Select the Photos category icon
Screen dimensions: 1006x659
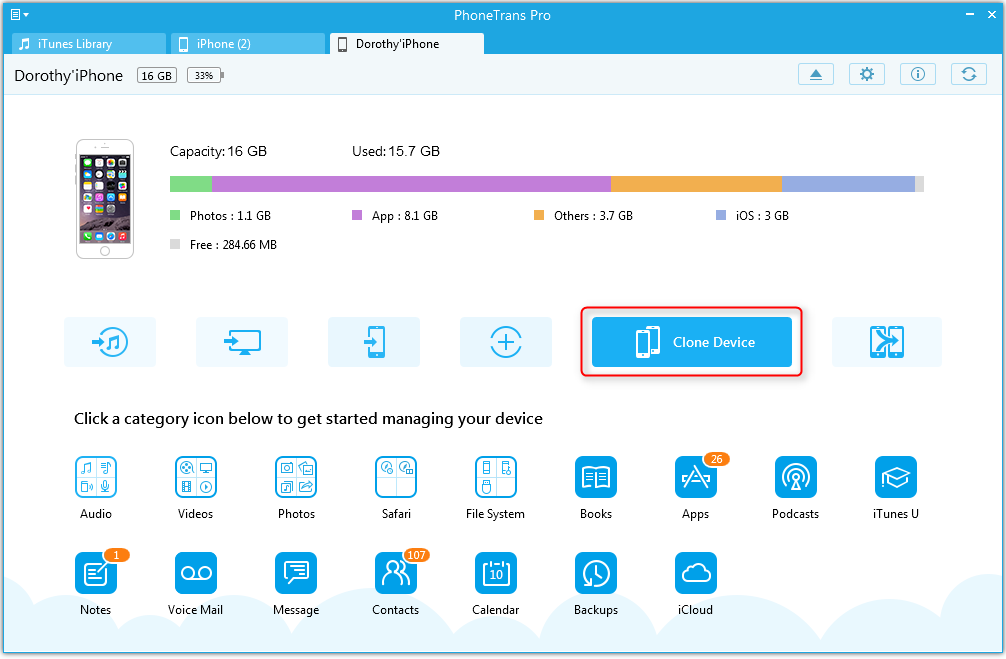click(x=296, y=478)
